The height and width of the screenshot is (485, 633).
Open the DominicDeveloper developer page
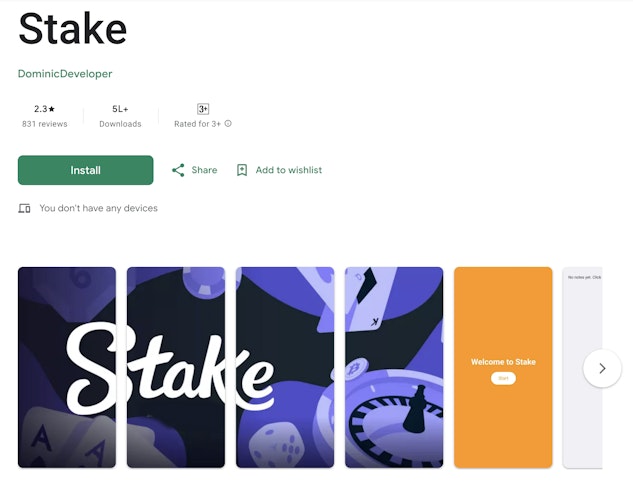65,74
